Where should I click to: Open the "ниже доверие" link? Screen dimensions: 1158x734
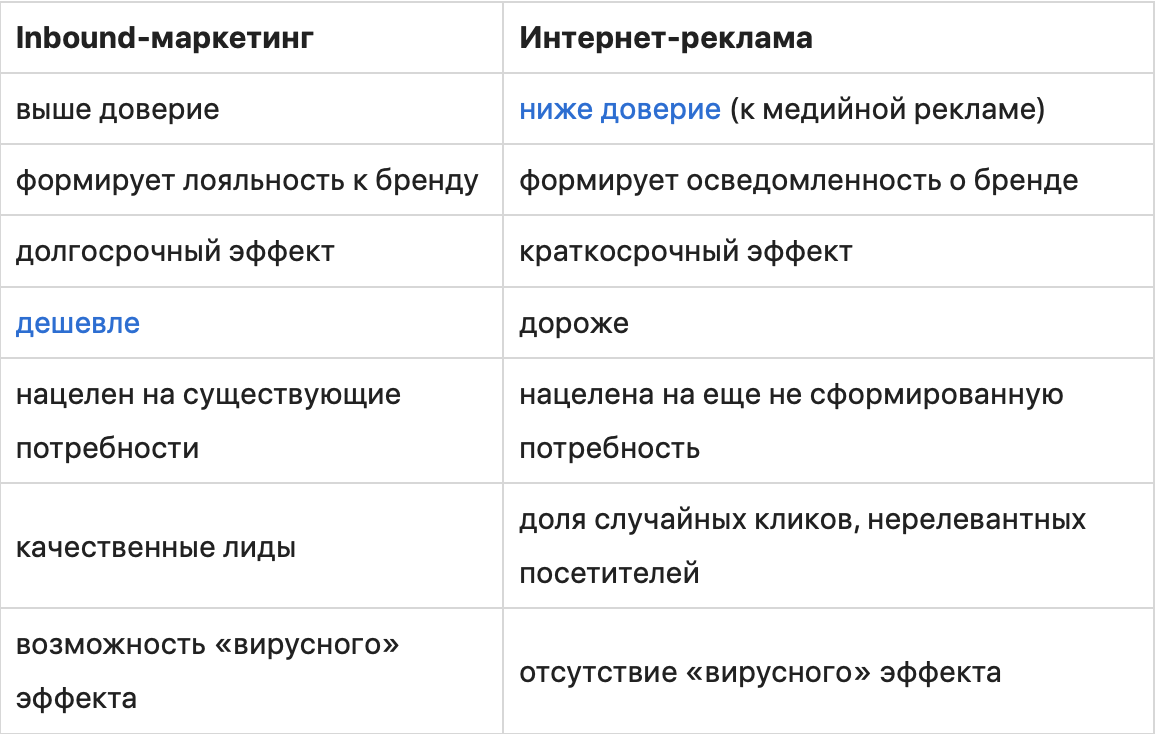[x=619, y=109]
